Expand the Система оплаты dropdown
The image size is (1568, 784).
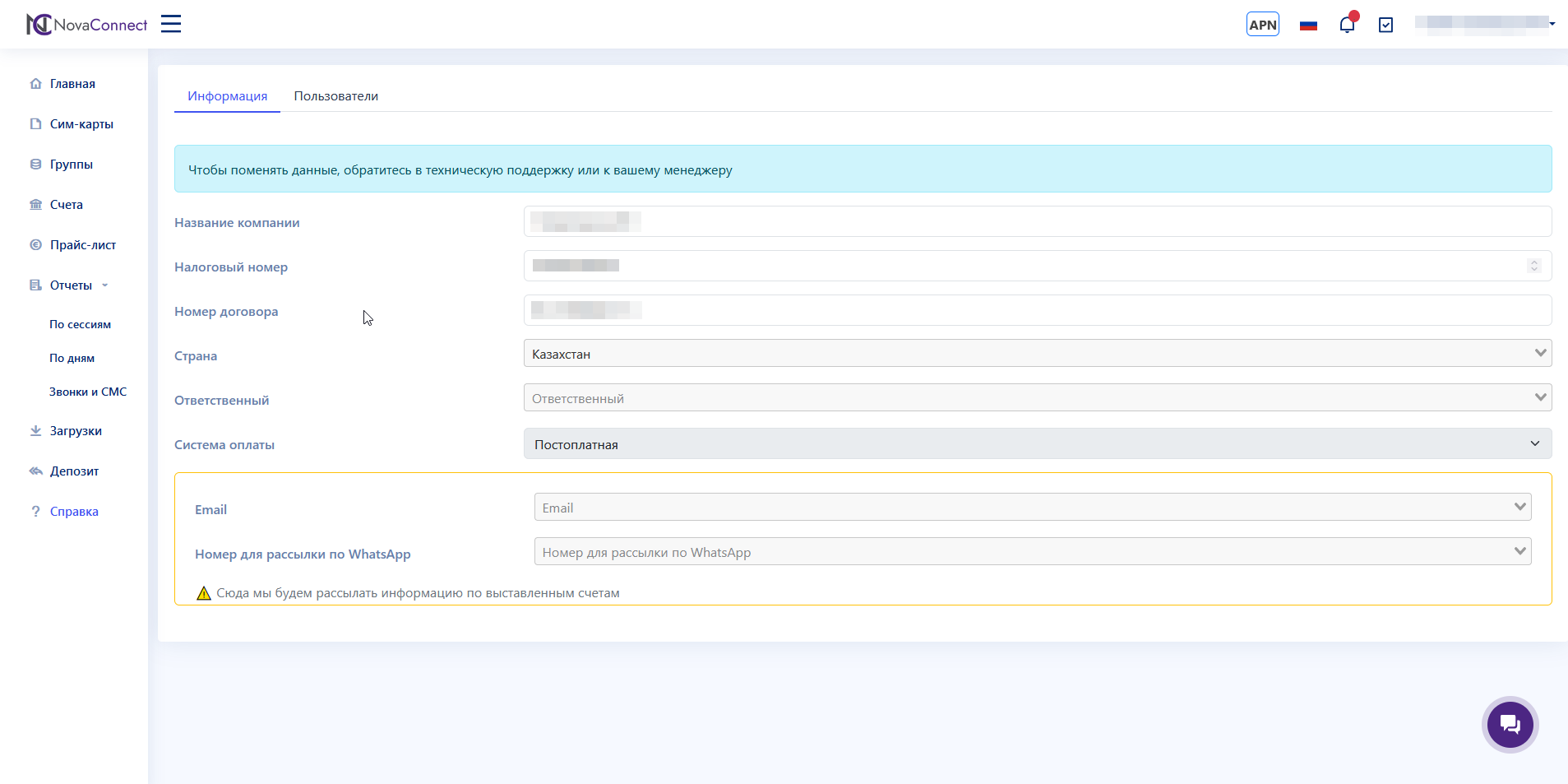pos(1037,444)
